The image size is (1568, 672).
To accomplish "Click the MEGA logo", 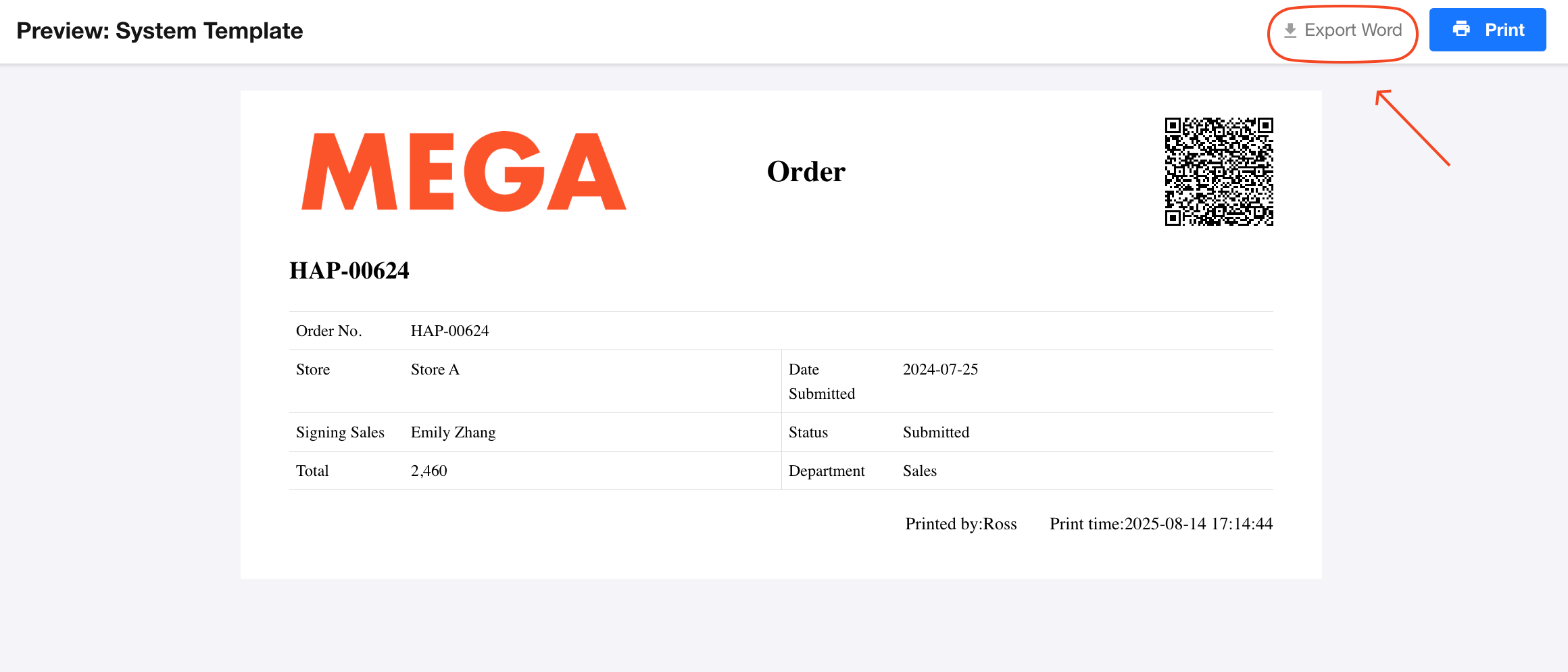I will click(x=464, y=172).
